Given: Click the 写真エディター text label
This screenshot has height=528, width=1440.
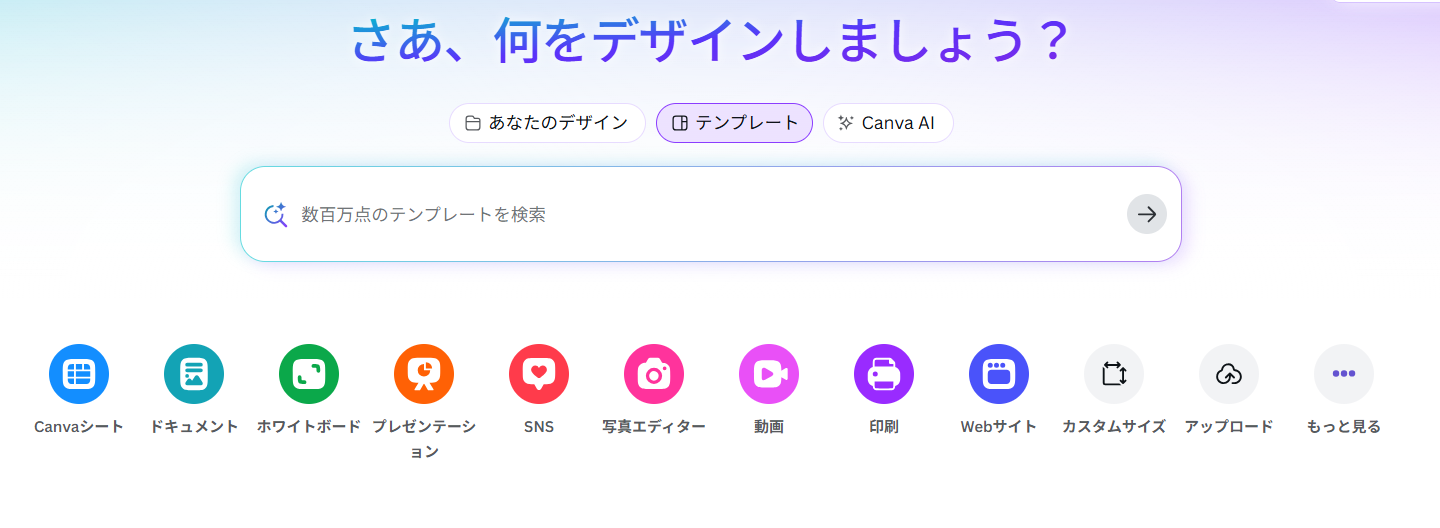Looking at the screenshot, I should pyautogui.click(x=654, y=427).
